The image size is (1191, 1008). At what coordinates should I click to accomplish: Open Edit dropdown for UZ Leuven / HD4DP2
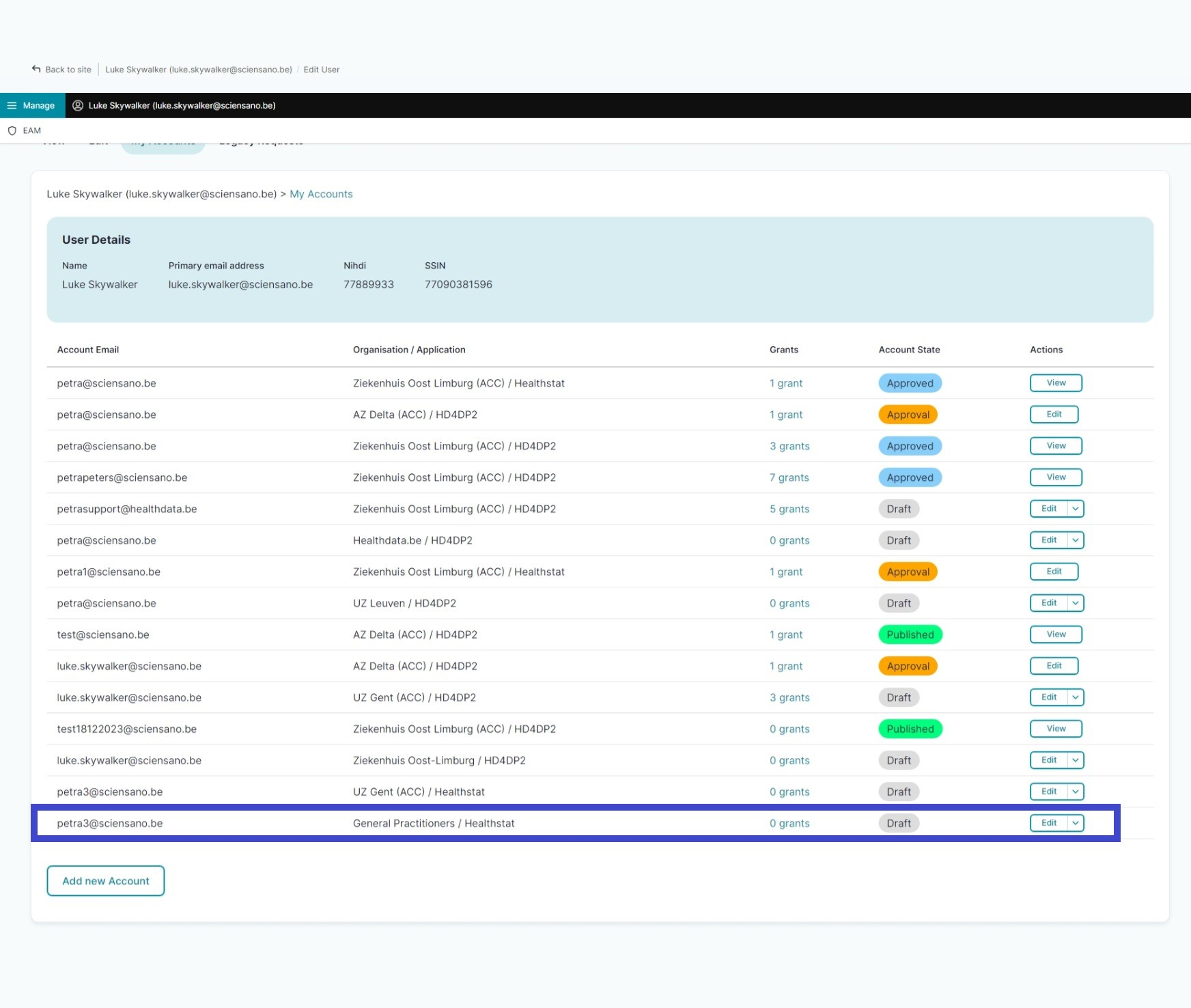click(x=1076, y=603)
